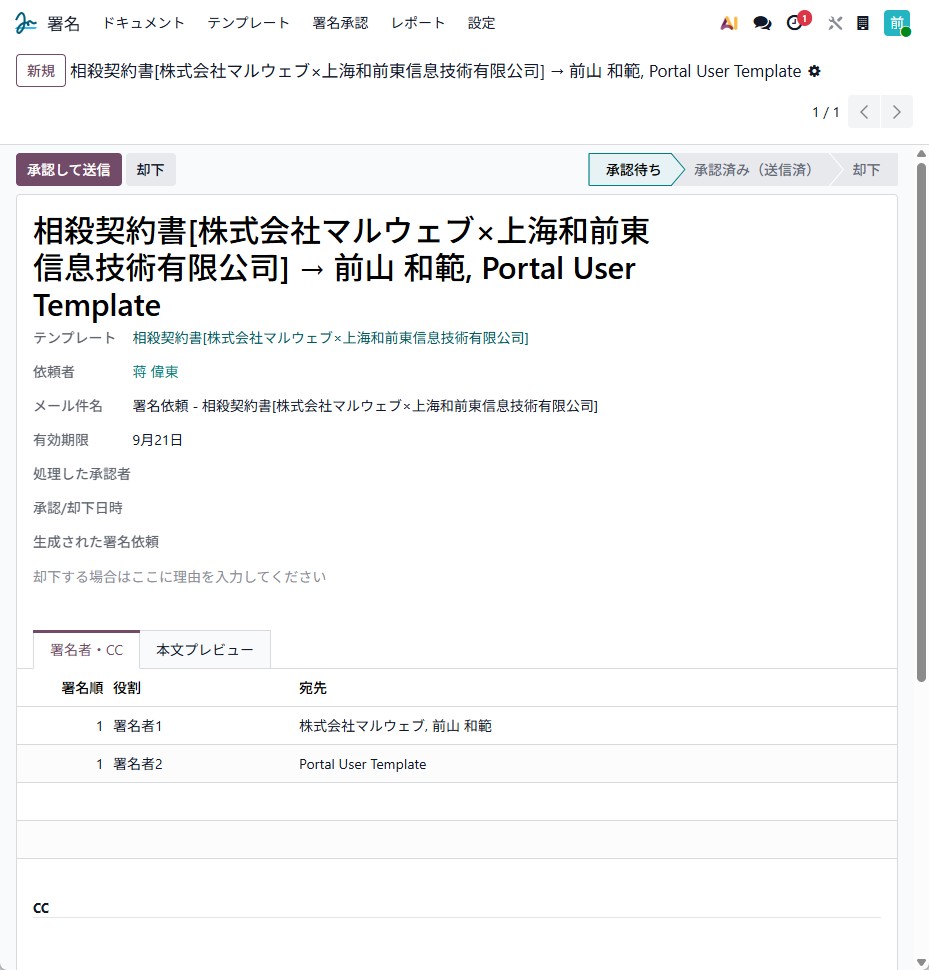The height and width of the screenshot is (970, 929).
Task: Go to next record arrow
Action: 896,112
